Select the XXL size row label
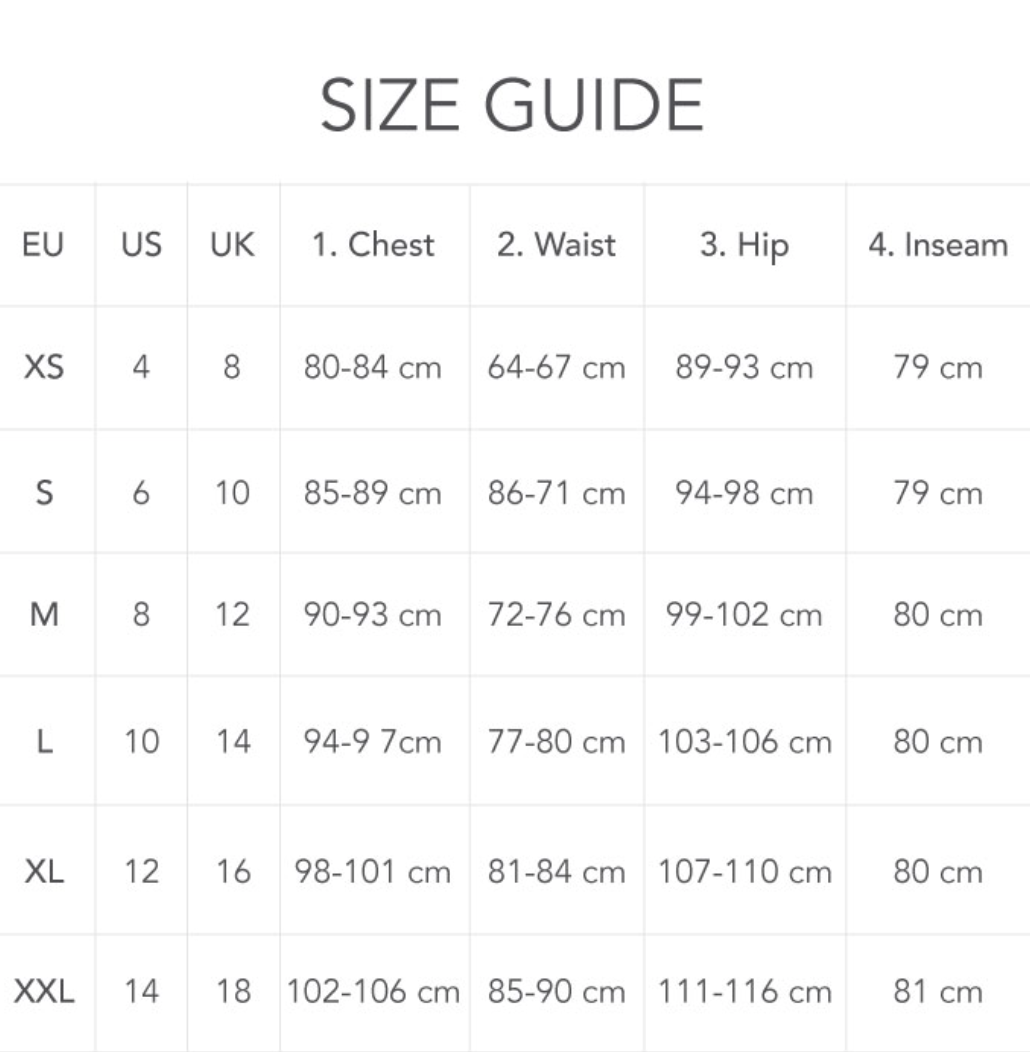The height and width of the screenshot is (1052, 1030). pos(44,991)
